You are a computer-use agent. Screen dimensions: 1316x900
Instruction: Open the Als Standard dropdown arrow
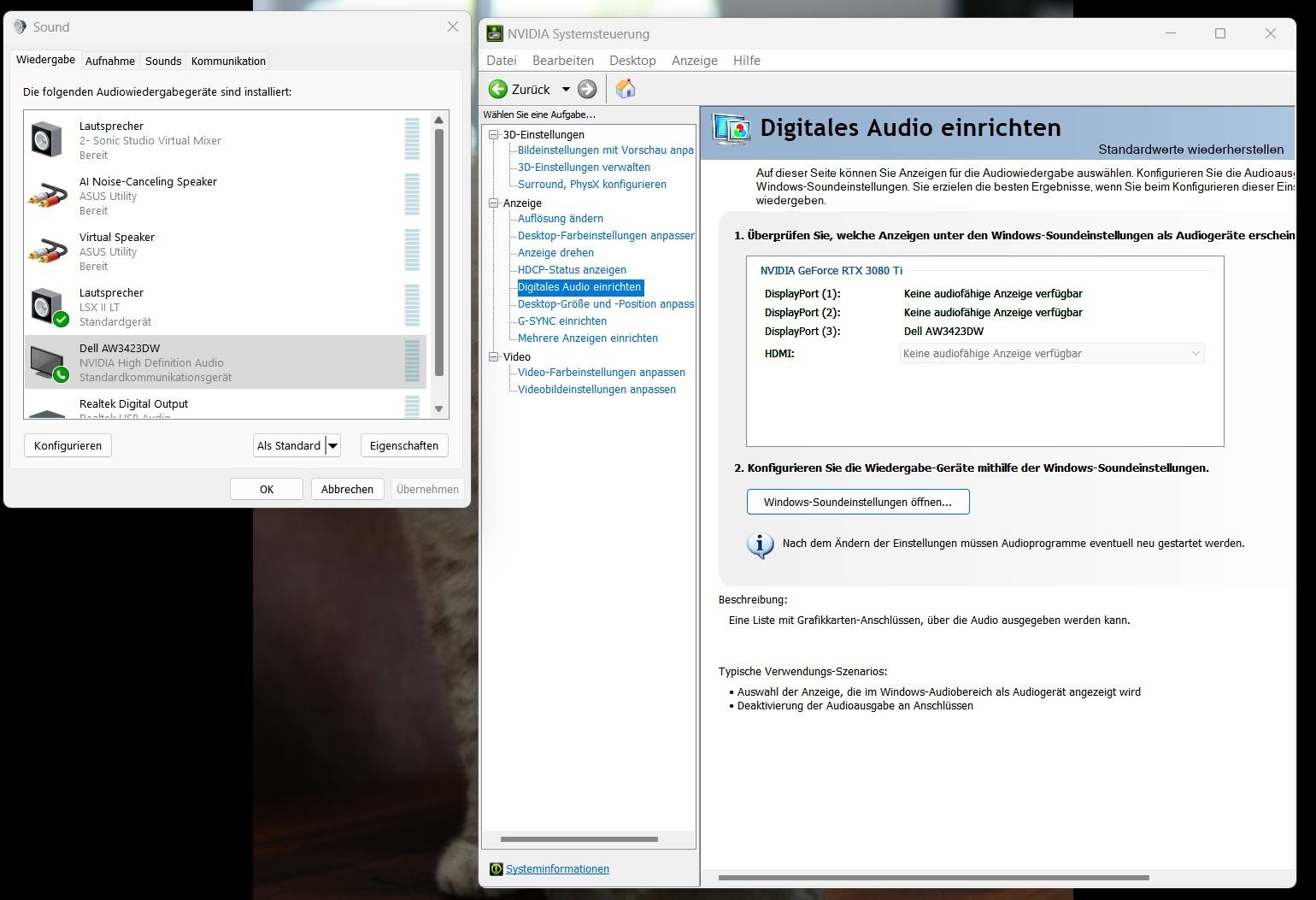[333, 445]
